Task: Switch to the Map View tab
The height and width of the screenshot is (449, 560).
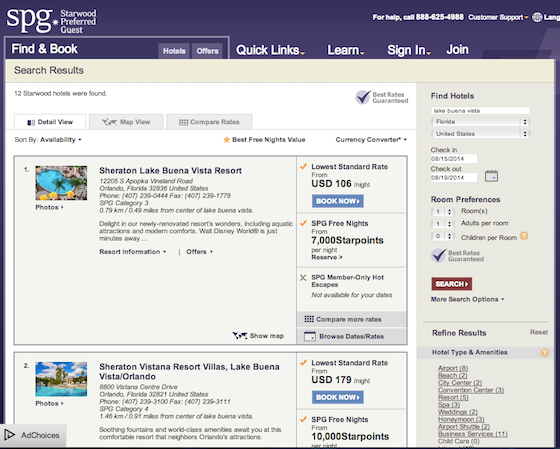Action: 126,122
